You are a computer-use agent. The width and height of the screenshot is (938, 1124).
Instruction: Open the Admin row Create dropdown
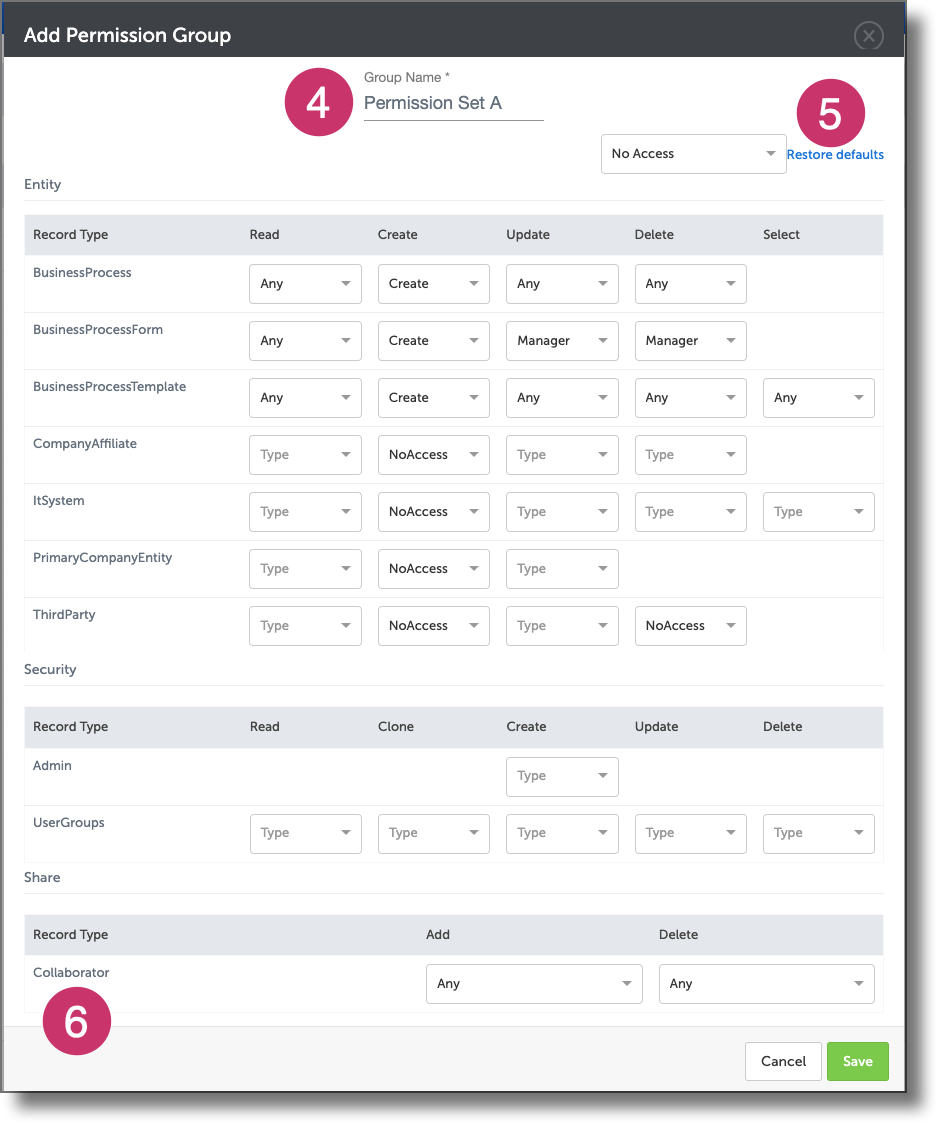pos(562,777)
